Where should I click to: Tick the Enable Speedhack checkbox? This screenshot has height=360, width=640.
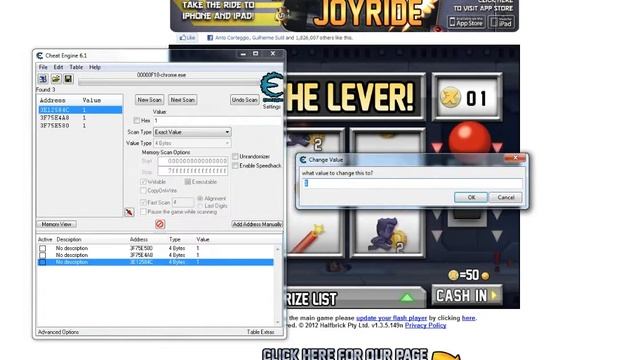click(235, 165)
